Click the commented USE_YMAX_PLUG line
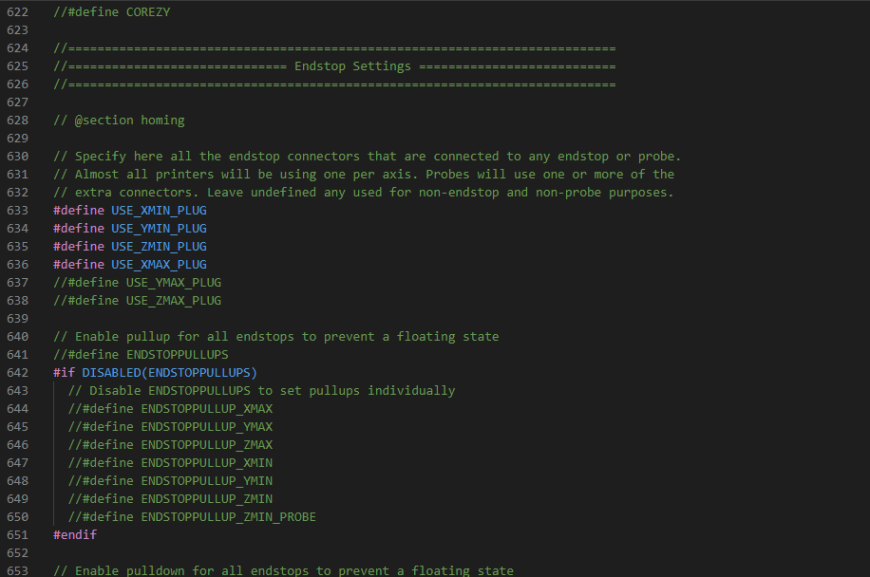The image size is (870, 577). click(x=137, y=282)
